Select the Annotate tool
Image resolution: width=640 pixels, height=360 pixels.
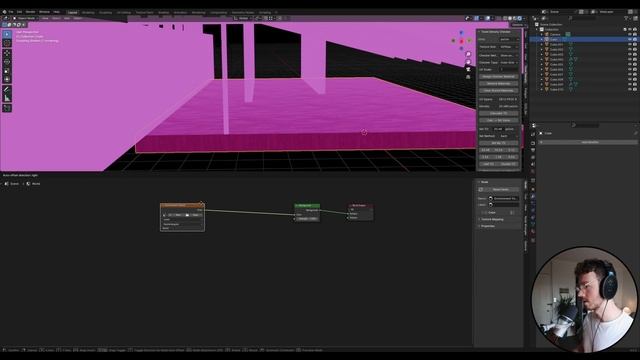pyautogui.click(x=7, y=89)
